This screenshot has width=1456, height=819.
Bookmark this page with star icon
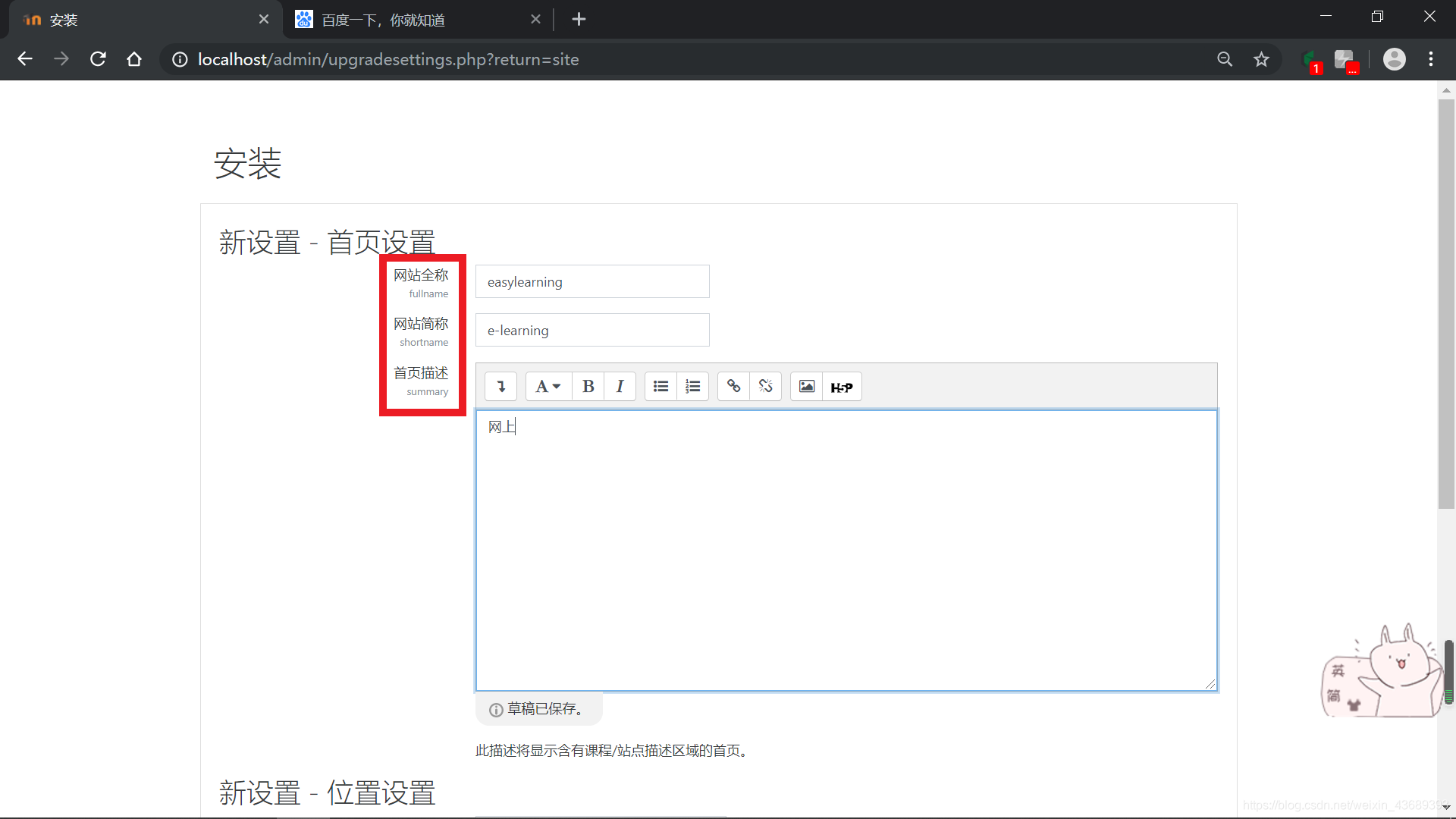click(1261, 59)
